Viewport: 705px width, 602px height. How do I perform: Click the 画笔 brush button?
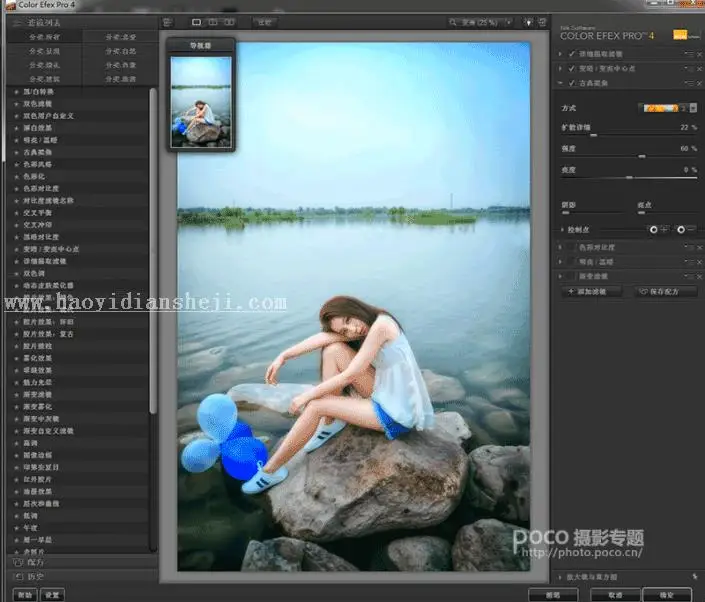pyautogui.click(x=553, y=595)
